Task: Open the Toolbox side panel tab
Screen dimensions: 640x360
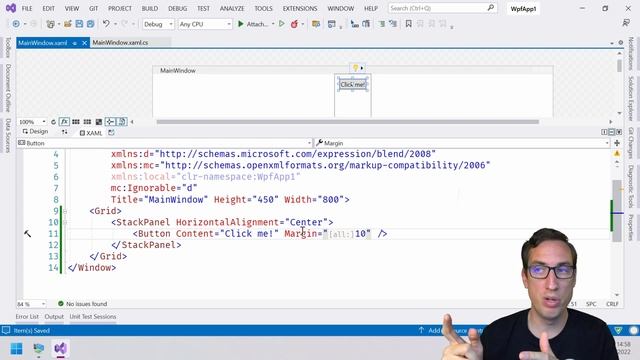Action: point(8,47)
